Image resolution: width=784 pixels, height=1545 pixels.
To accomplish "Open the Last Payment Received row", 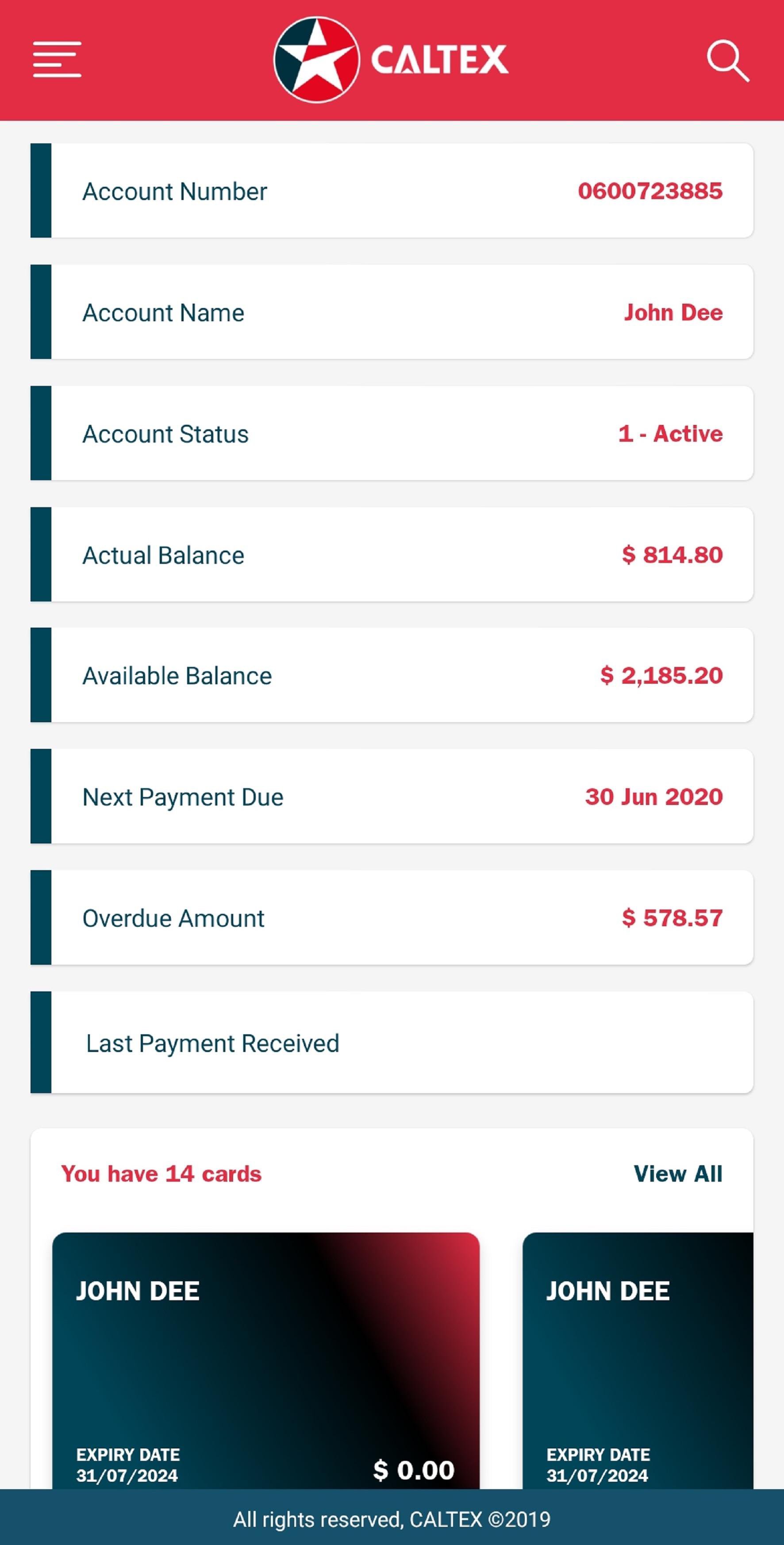I will tap(392, 1042).
